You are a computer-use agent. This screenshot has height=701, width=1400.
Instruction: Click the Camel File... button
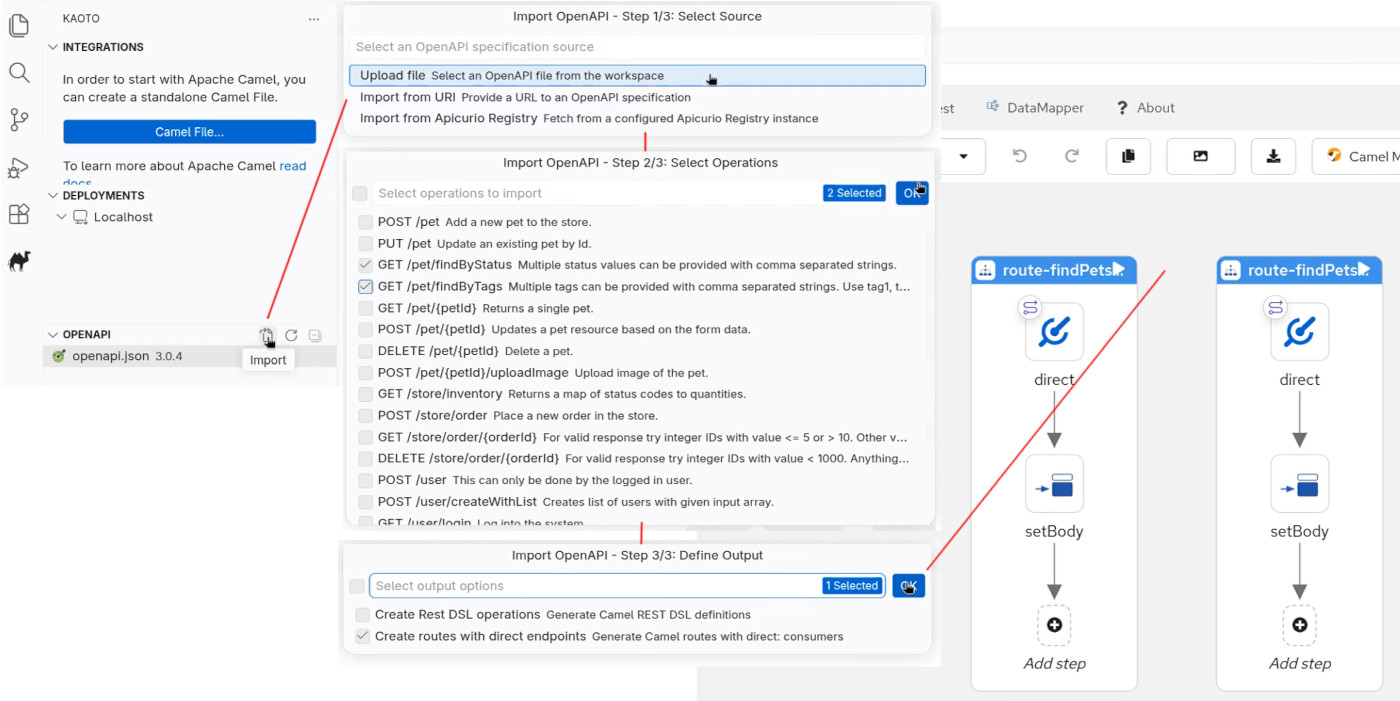[189, 132]
